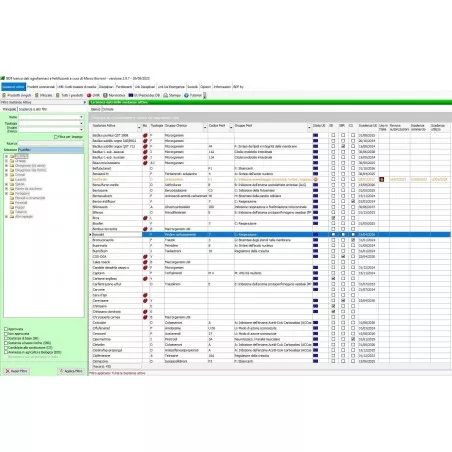Click the EU flag icon in Clomazone row
This screenshot has width=452, height=452.
point(315,361)
